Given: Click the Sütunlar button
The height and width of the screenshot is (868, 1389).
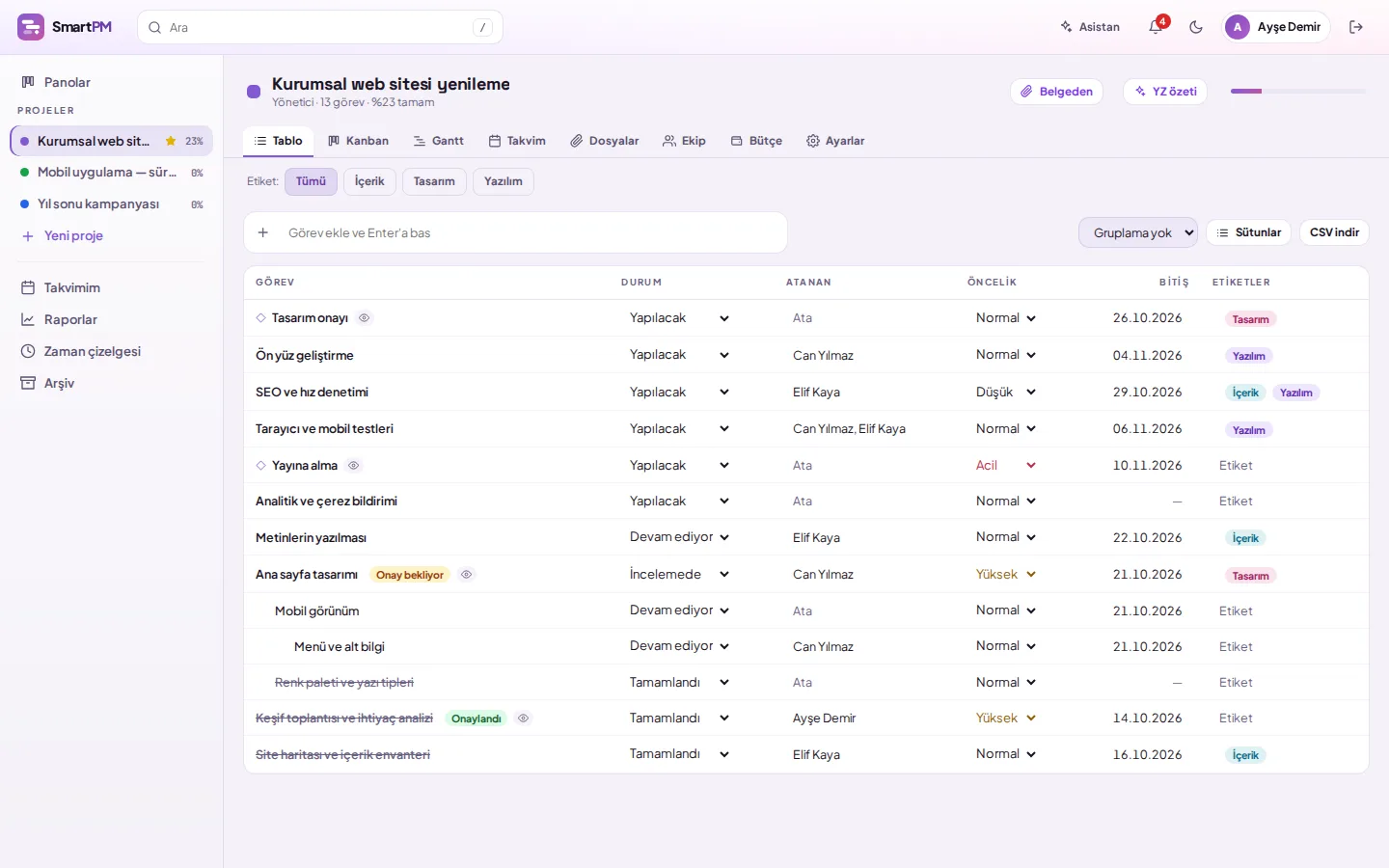Looking at the screenshot, I should tap(1248, 232).
